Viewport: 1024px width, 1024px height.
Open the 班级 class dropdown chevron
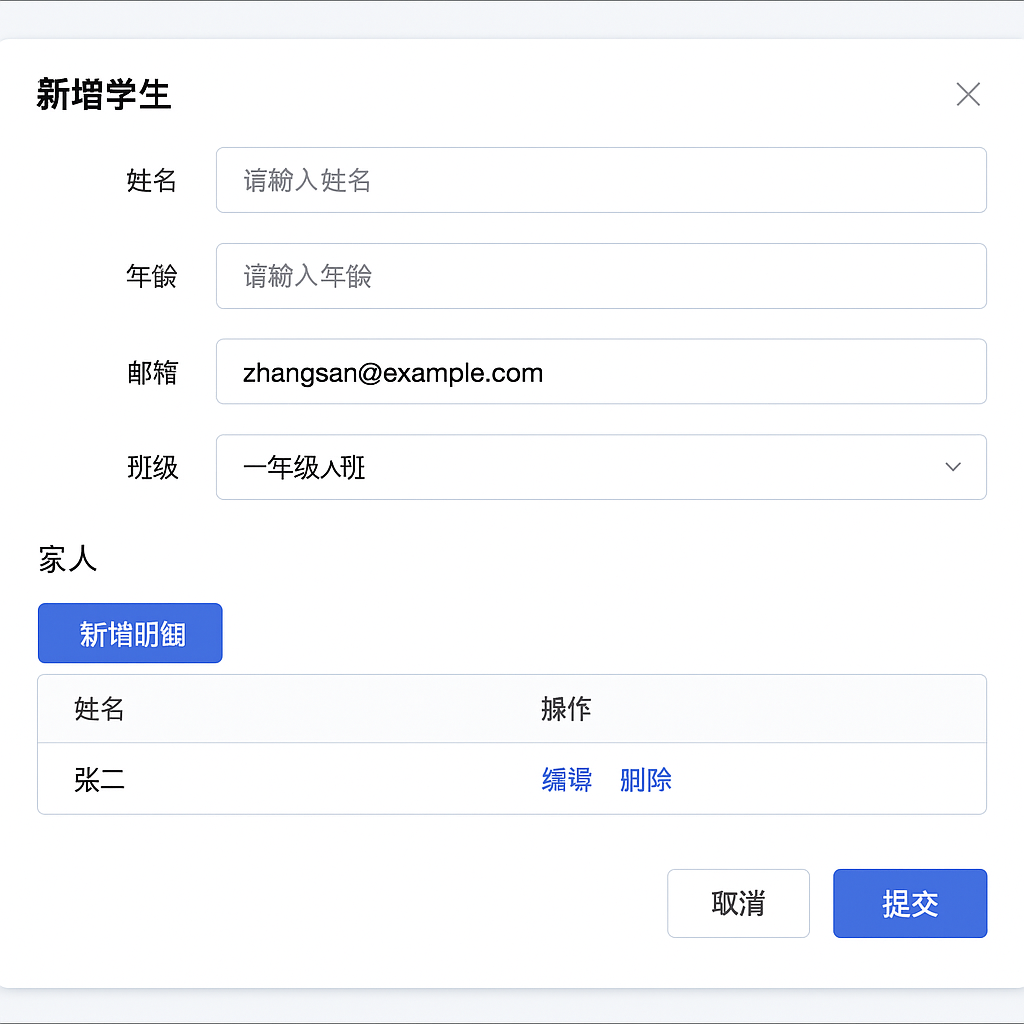tap(951, 466)
